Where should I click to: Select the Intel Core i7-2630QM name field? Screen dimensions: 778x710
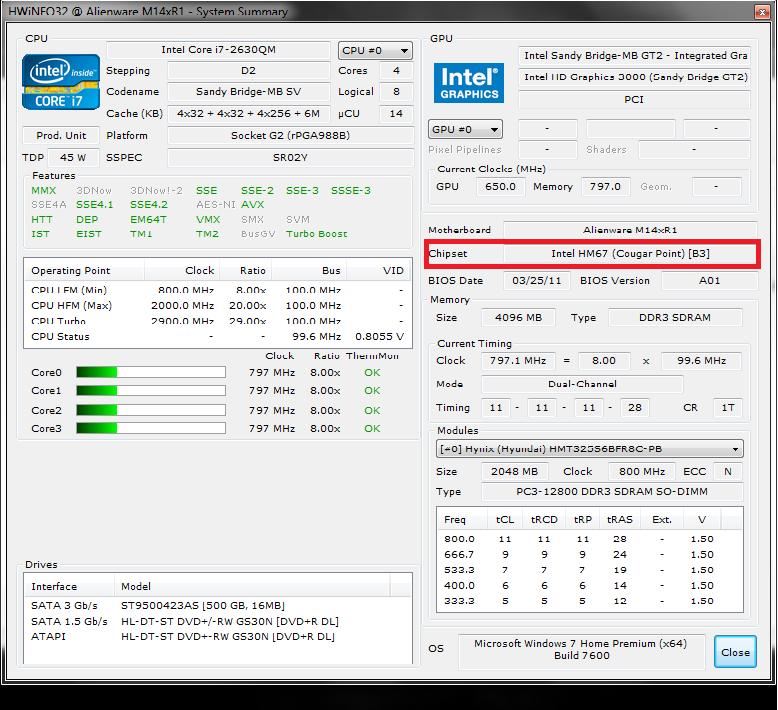(218, 50)
